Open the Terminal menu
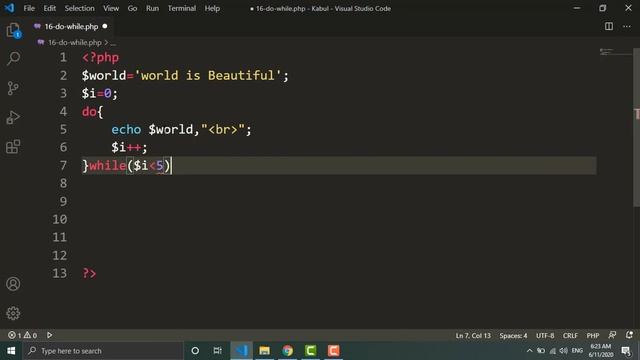 182,8
